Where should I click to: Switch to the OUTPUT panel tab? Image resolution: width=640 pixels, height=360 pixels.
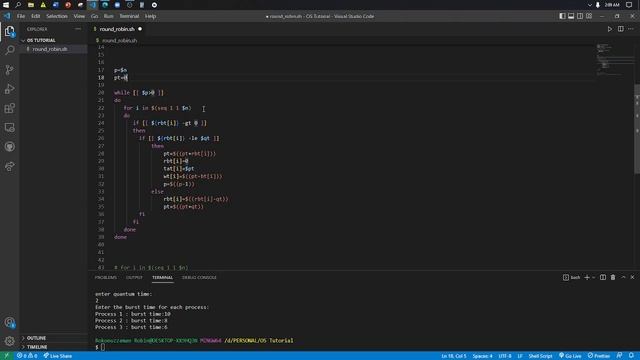tap(134, 278)
